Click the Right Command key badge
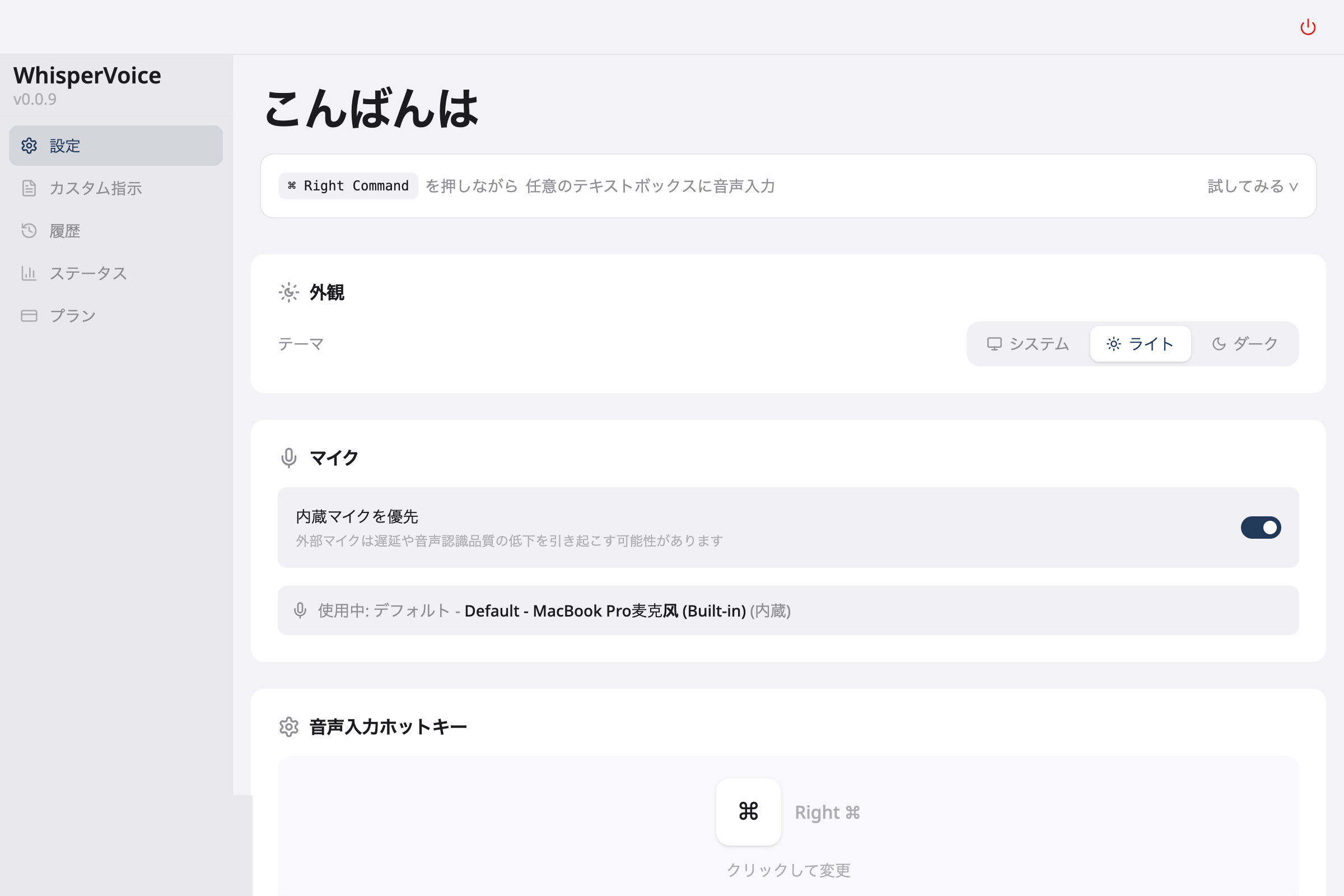Screen dimensions: 1344x896 (347, 185)
